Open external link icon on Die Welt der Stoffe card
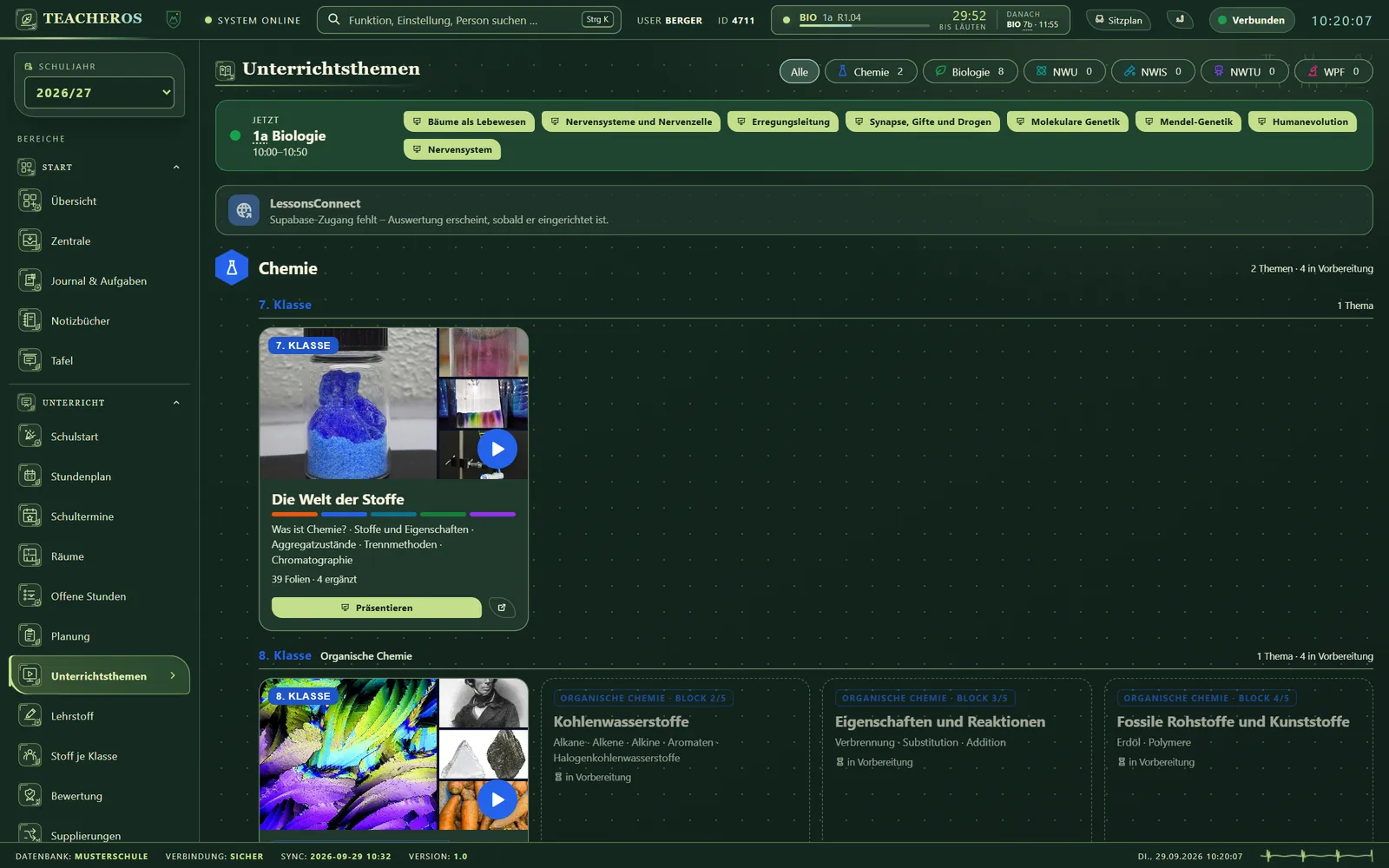Image resolution: width=1389 pixels, height=868 pixels. pos(502,608)
